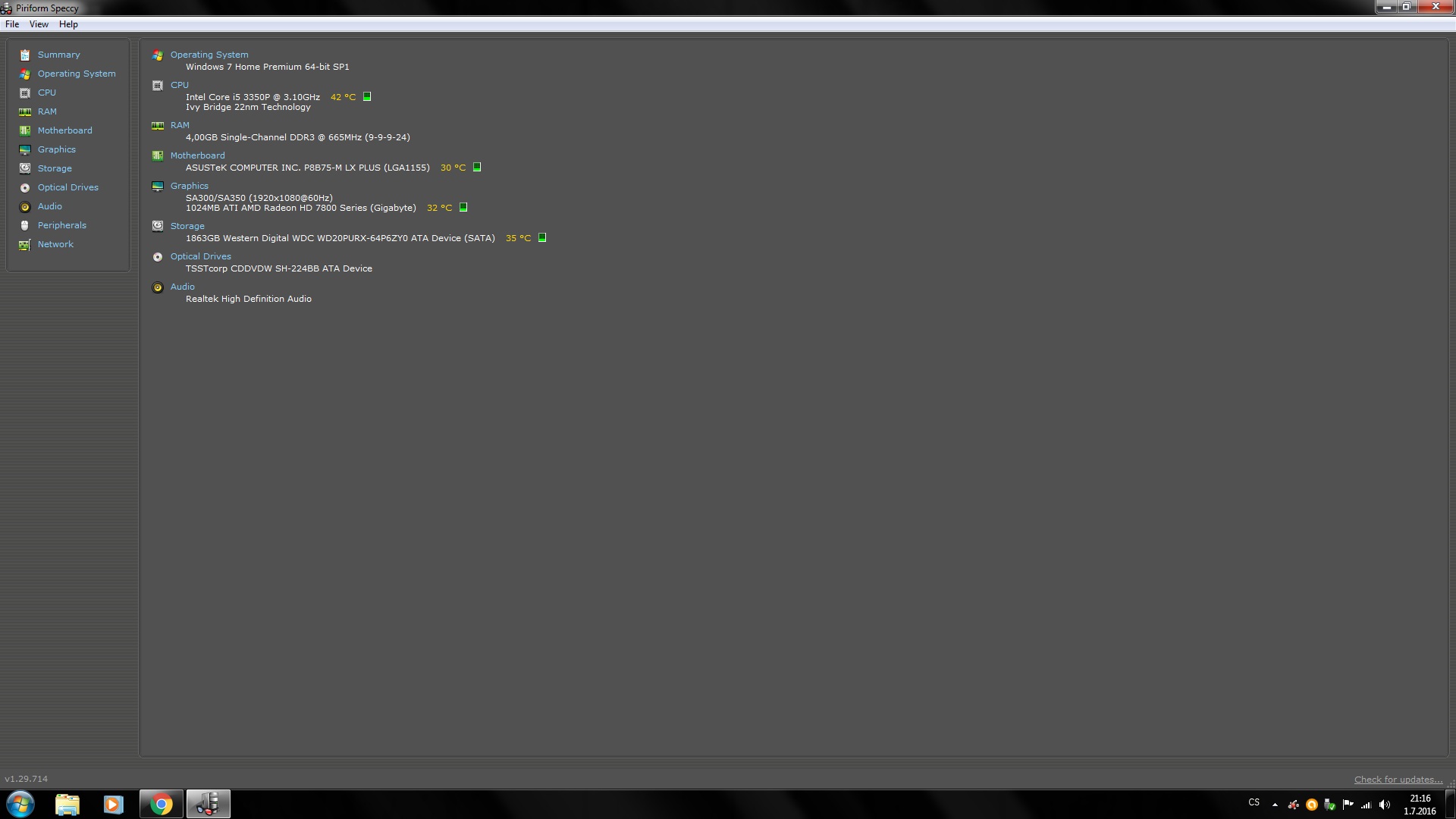Click the CPU heading in summary

point(180,85)
